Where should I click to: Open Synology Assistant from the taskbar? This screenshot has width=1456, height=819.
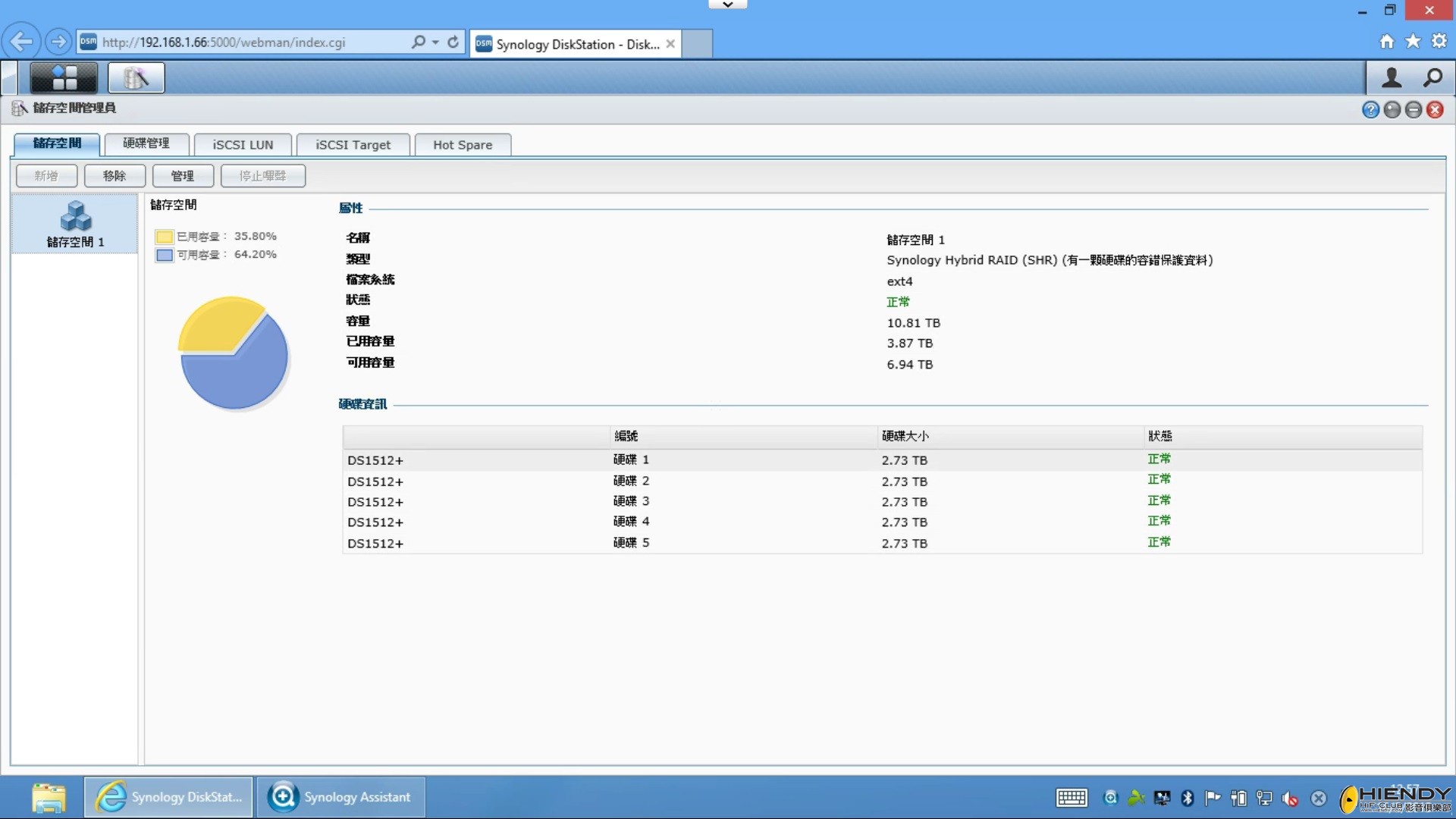click(340, 797)
